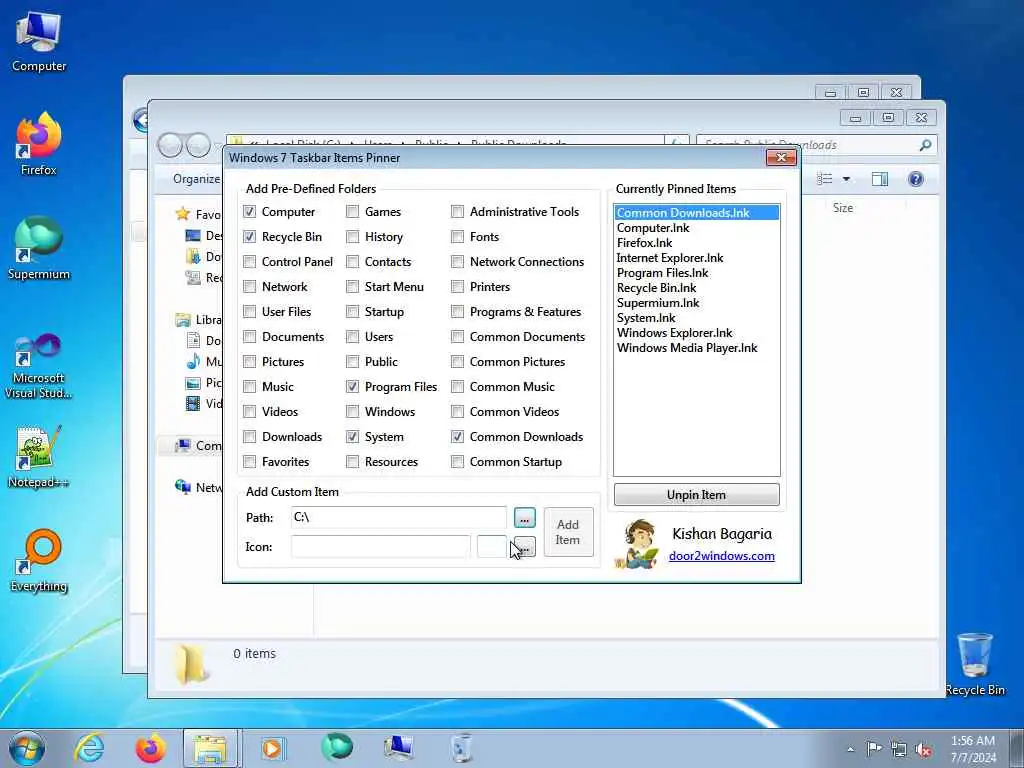This screenshot has height=768, width=1024.
Task: Browse for a custom path button
Action: [x=524, y=518]
